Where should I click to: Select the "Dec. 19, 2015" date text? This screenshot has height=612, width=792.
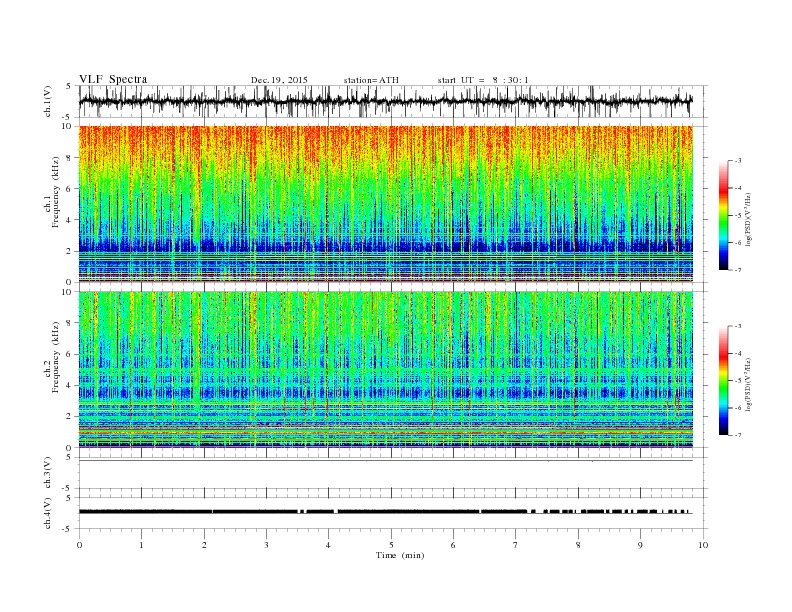[x=279, y=80]
